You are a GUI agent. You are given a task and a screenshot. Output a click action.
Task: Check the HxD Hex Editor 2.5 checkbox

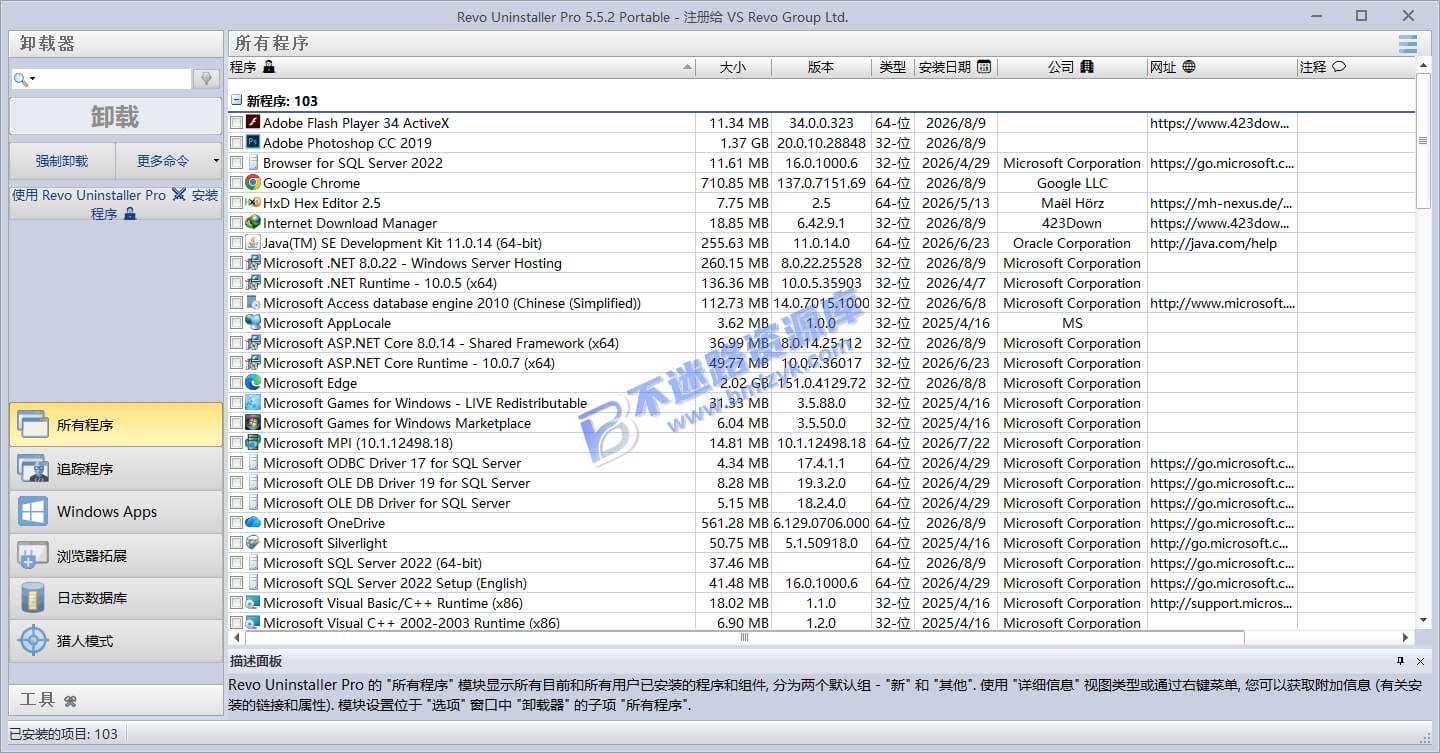236,203
